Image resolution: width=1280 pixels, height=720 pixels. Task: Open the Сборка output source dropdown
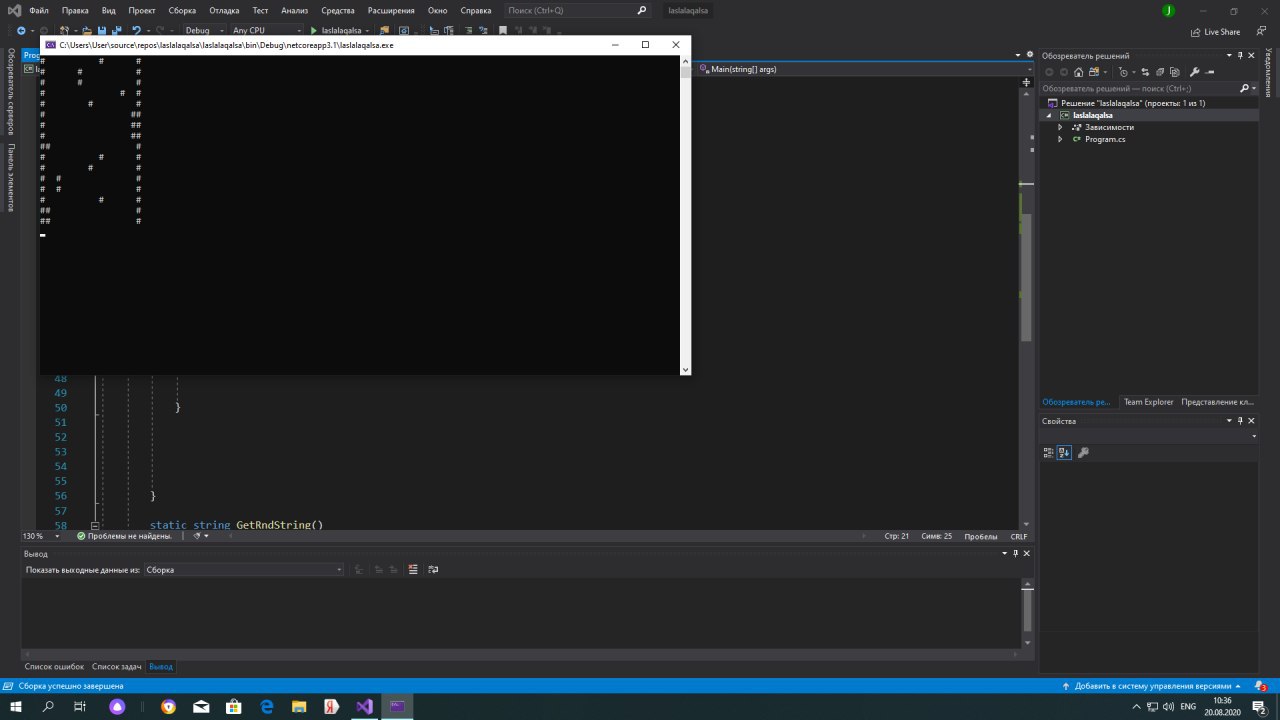243,570
